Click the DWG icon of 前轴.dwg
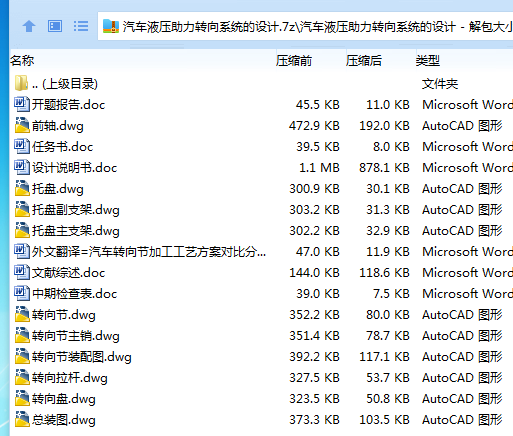513x436 pixels. click(22, 125)
